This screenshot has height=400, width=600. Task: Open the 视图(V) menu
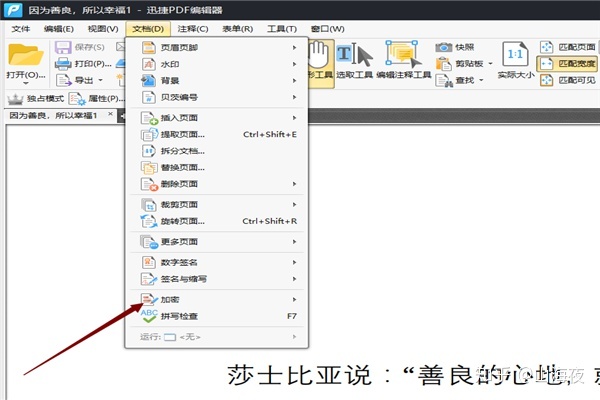pos(103,29)
